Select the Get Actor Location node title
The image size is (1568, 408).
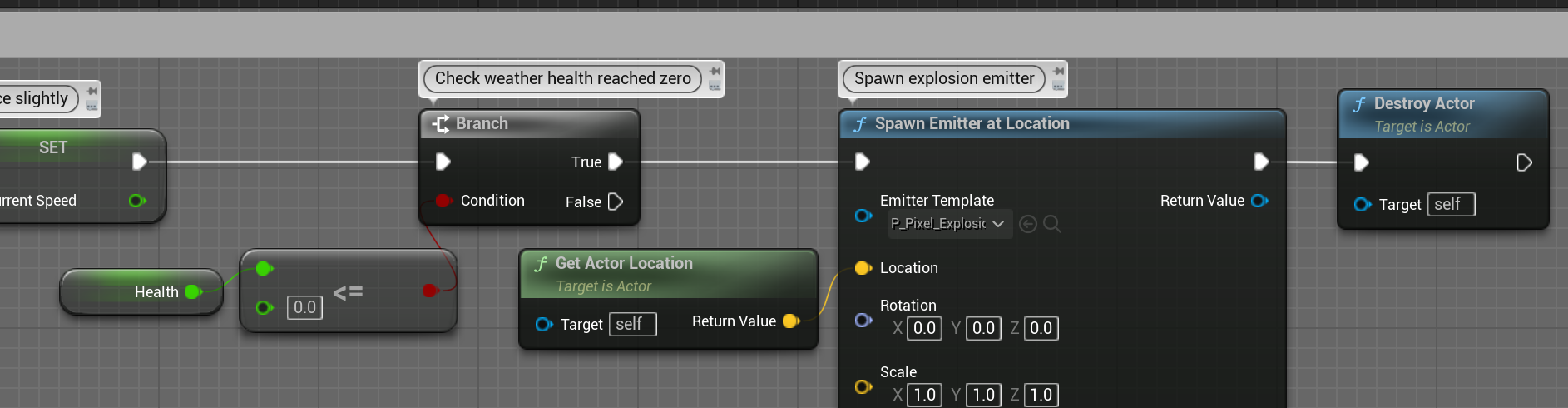point(624,263)
